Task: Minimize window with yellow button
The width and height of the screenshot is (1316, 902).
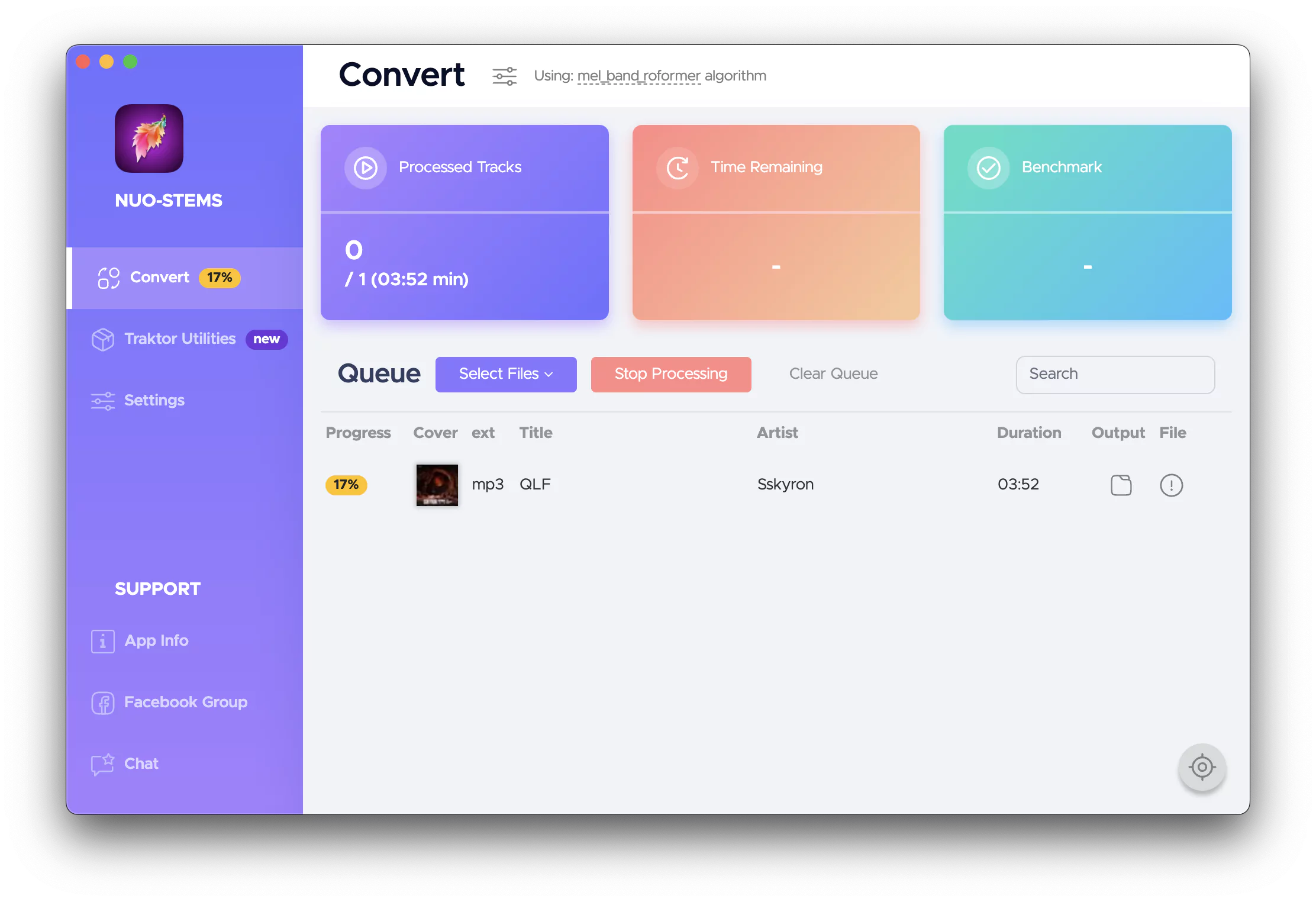Action: (107, 62)
